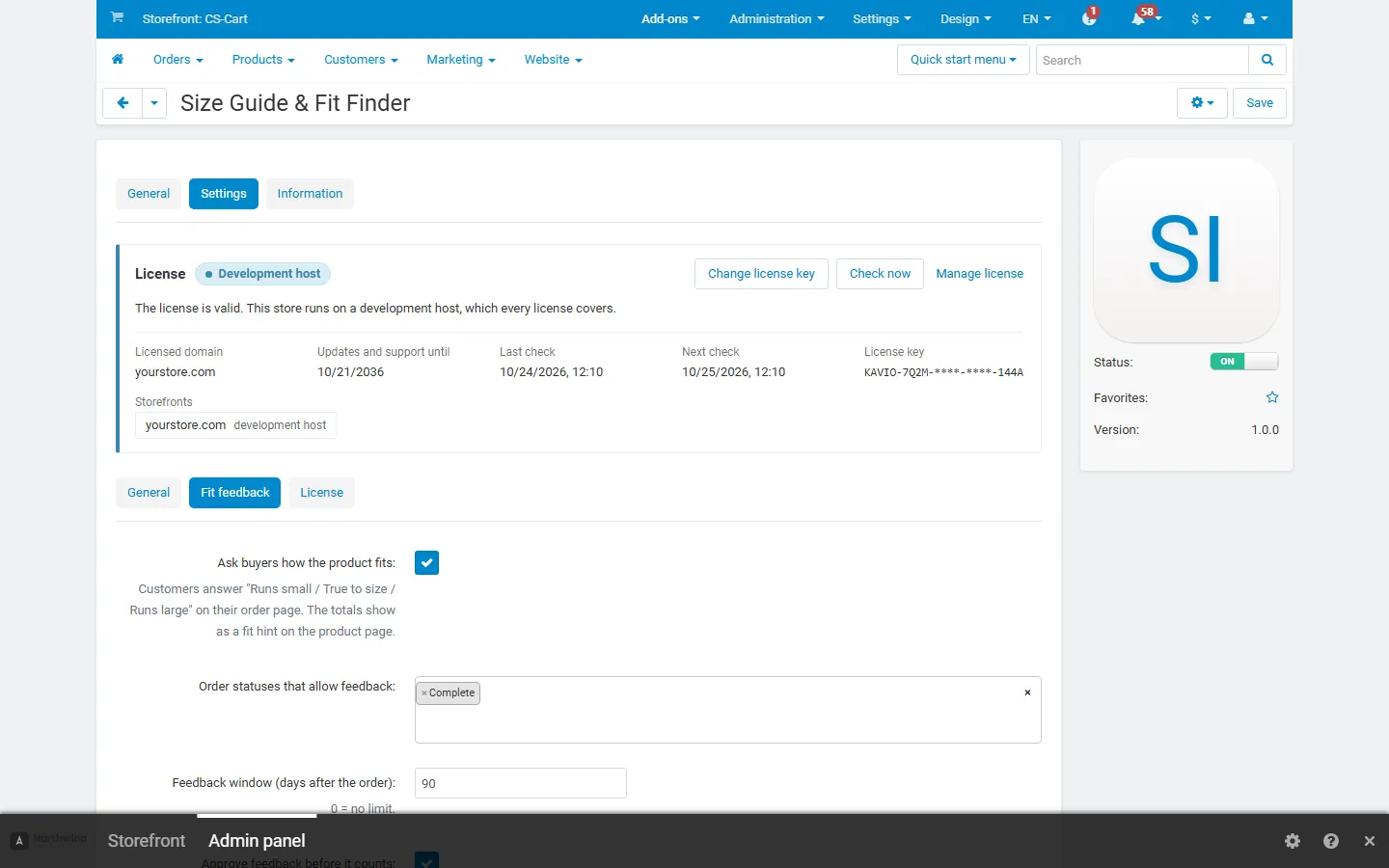The height and width of the screenshot is (868, 1389).
Task: Switch to Storefront in the bottom bar
Action: [147, 841]
